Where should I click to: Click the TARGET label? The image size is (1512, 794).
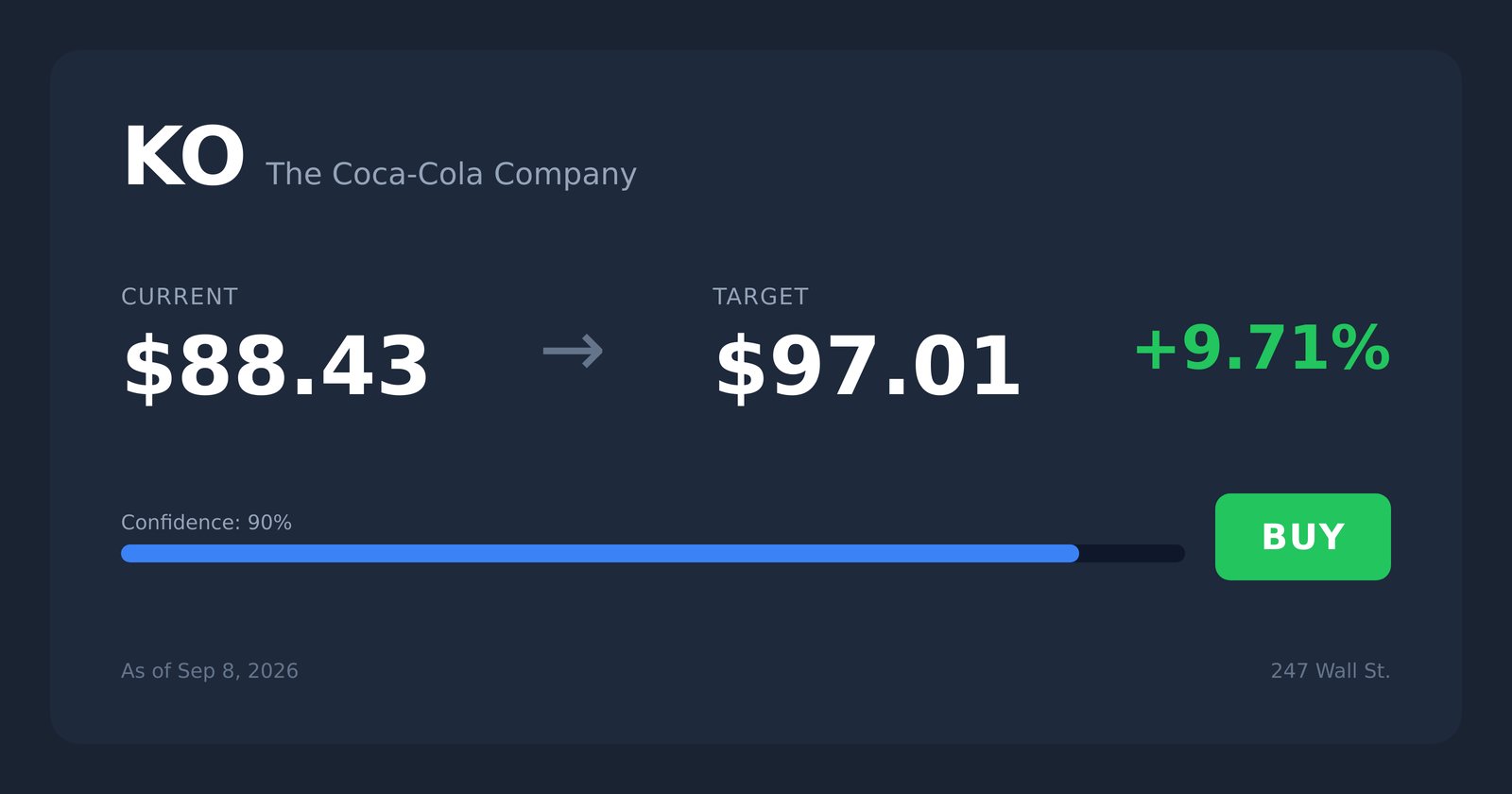(x=761, y=297)
